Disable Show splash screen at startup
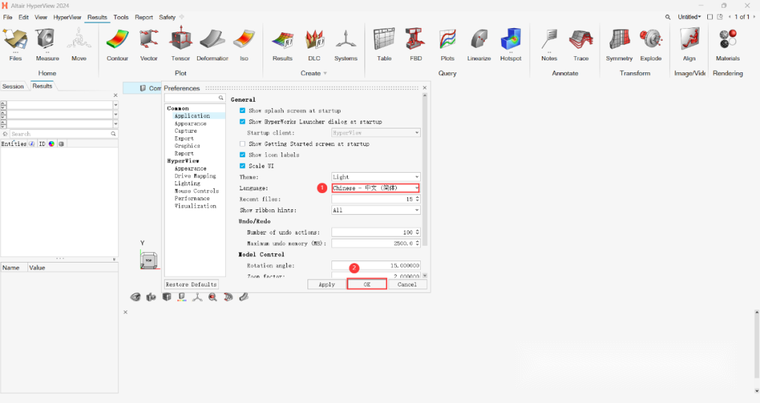 coord(242,111)
